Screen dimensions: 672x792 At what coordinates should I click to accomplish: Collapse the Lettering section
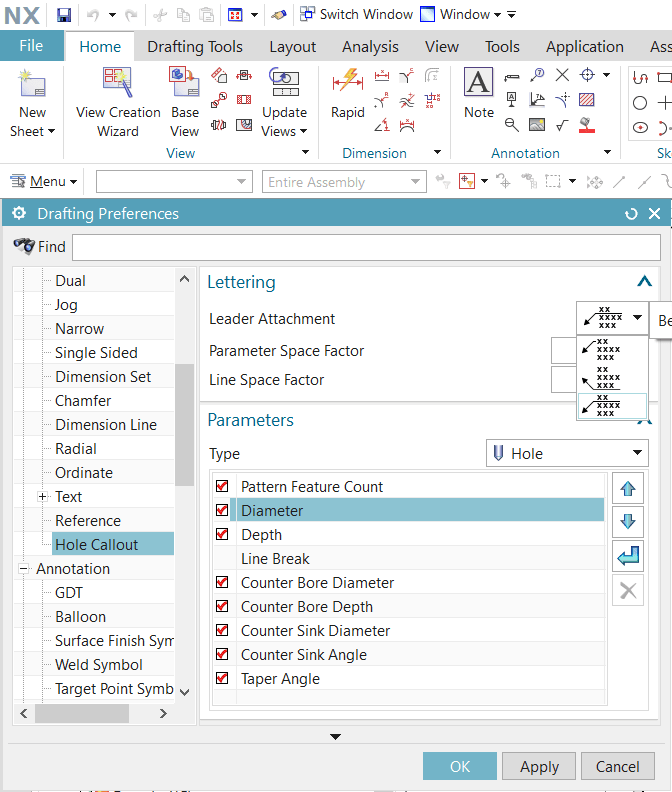pyautogui.click(x=644, y=281)
